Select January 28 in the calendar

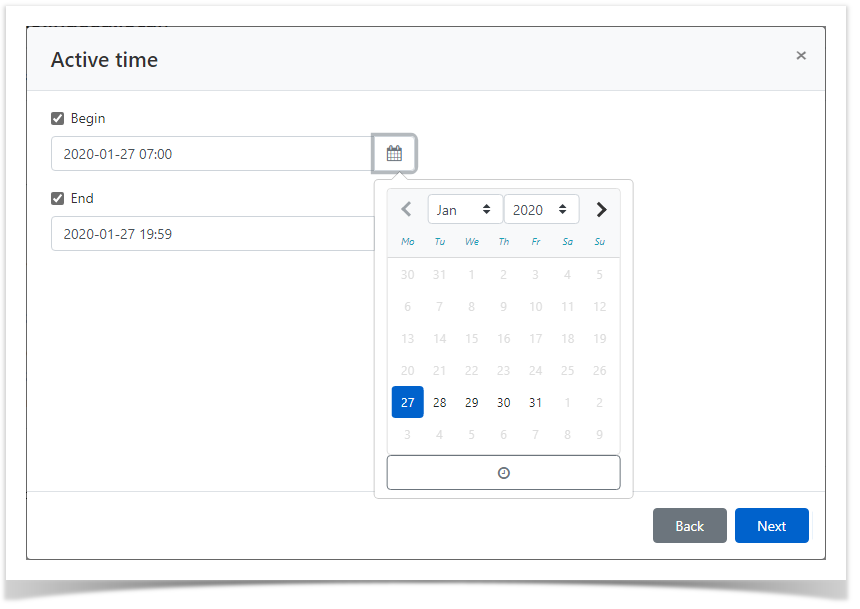click(x=439, y=402)
